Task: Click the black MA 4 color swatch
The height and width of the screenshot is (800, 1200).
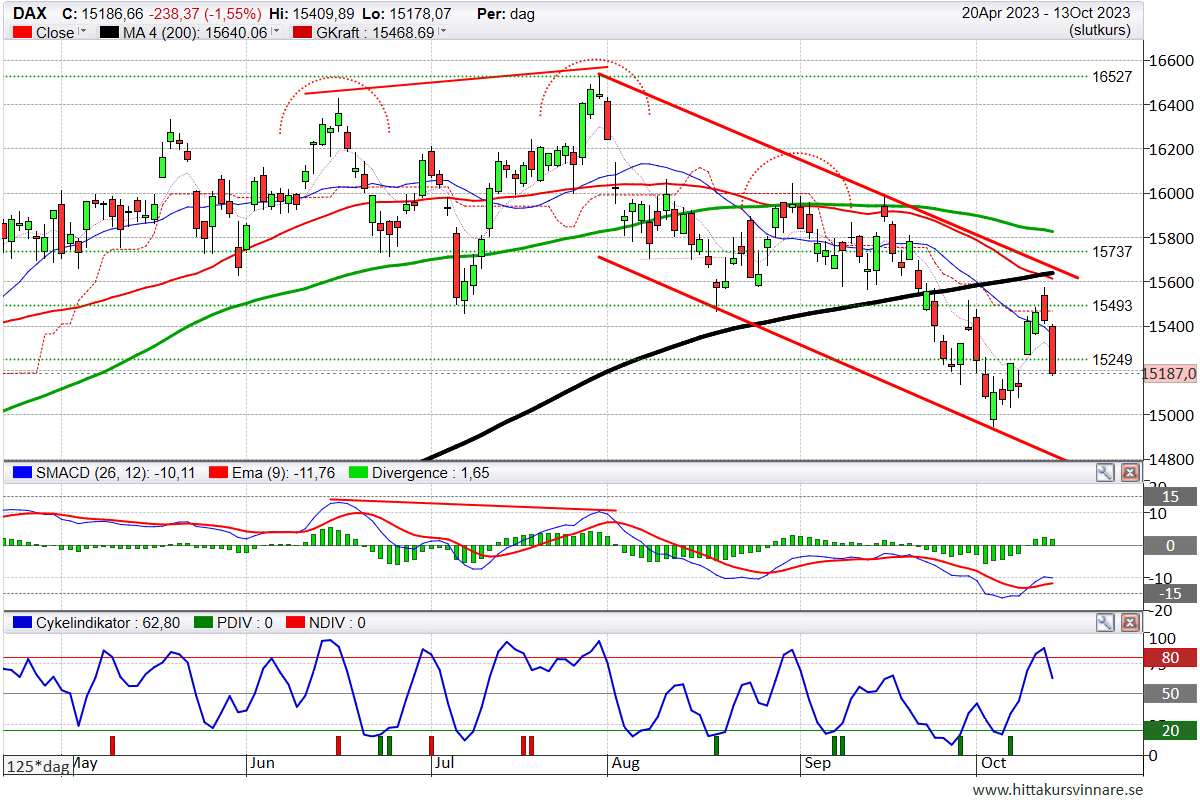Action: pos(110,33)
